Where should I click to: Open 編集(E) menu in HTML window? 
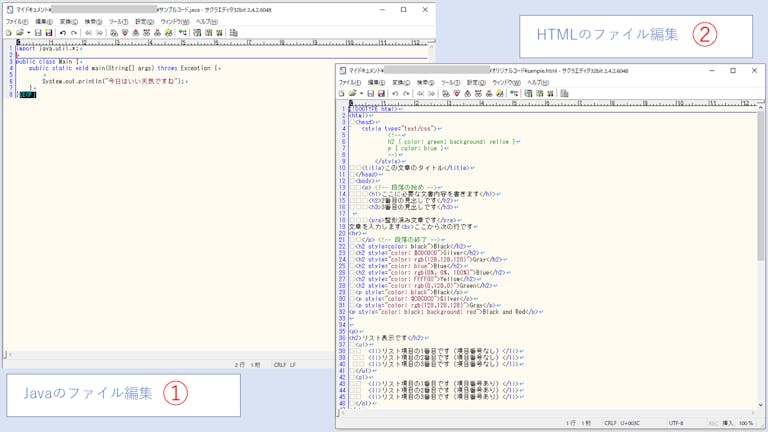(376, 82)
